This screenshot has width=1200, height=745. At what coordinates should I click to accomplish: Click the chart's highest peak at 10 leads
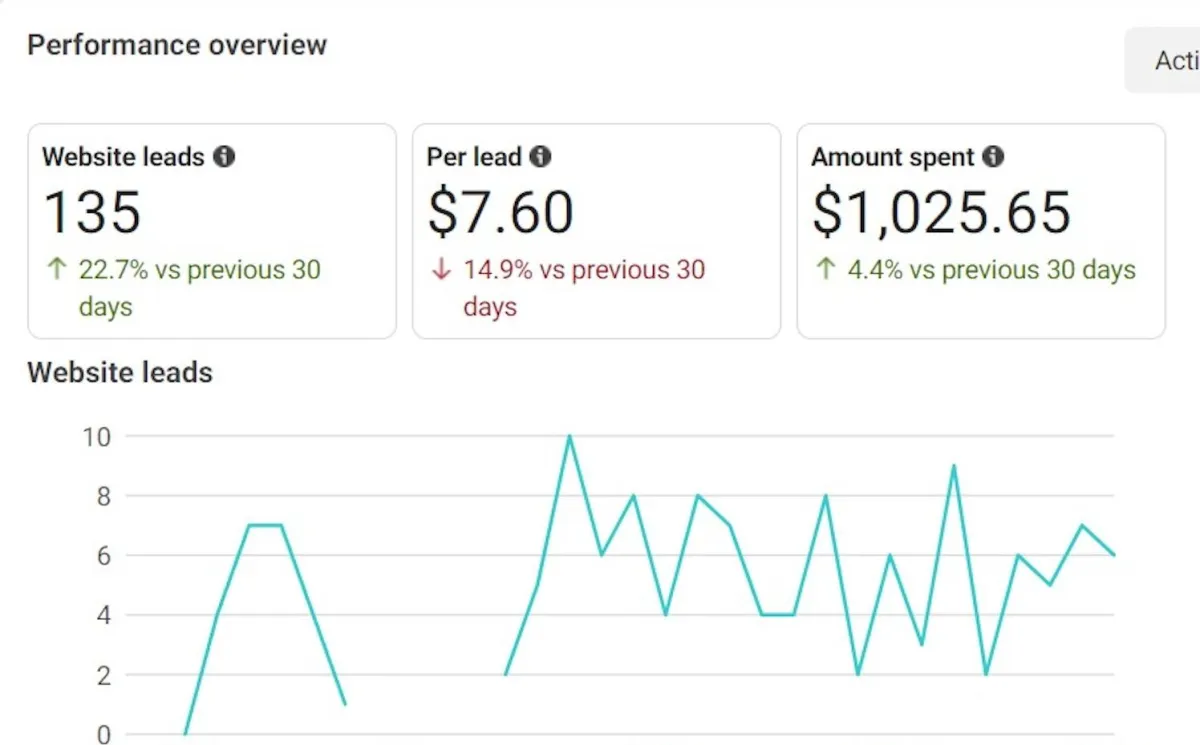click(569, 436)
